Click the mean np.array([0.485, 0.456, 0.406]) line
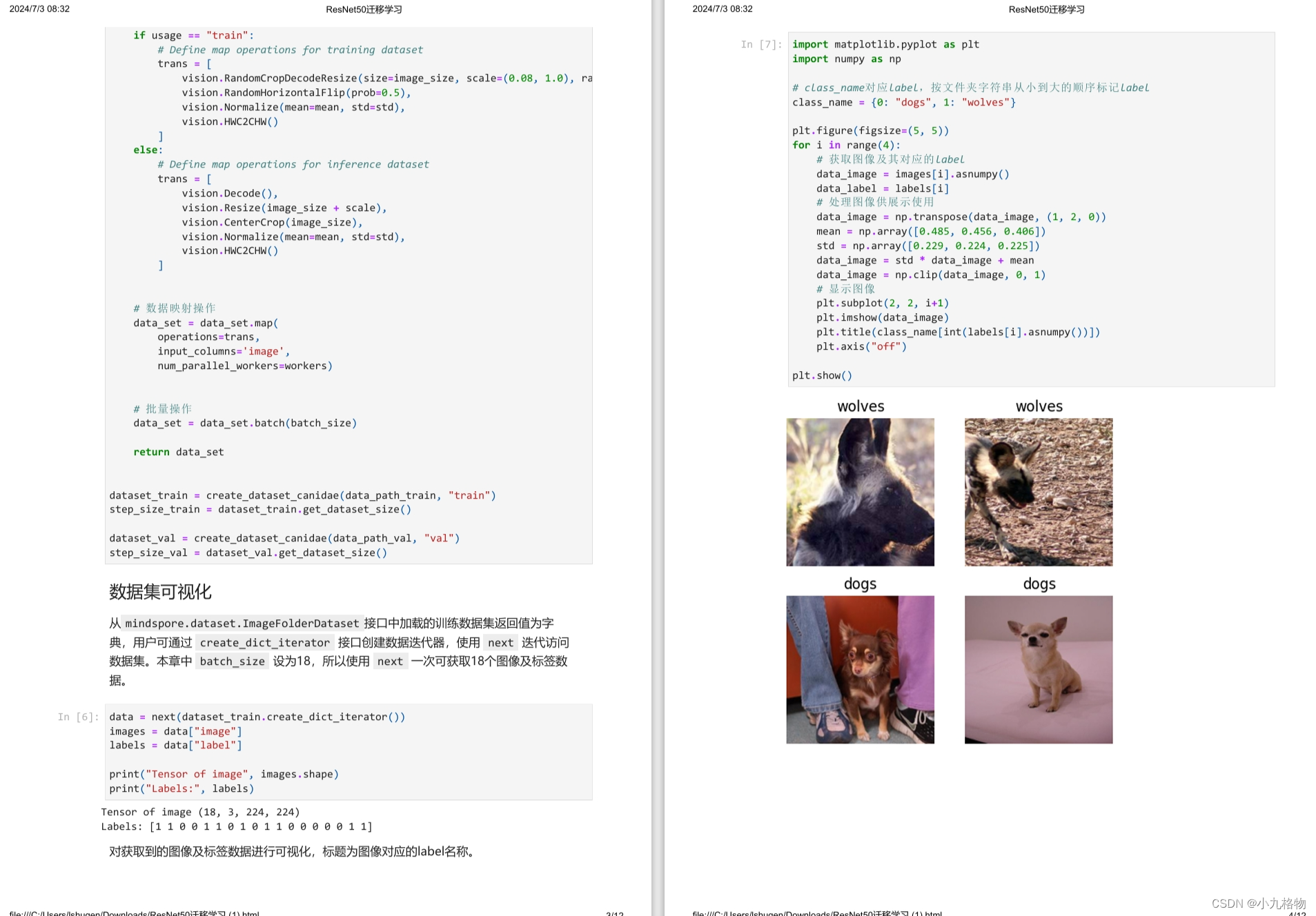The image size is (1316, 916). [931, 231]
